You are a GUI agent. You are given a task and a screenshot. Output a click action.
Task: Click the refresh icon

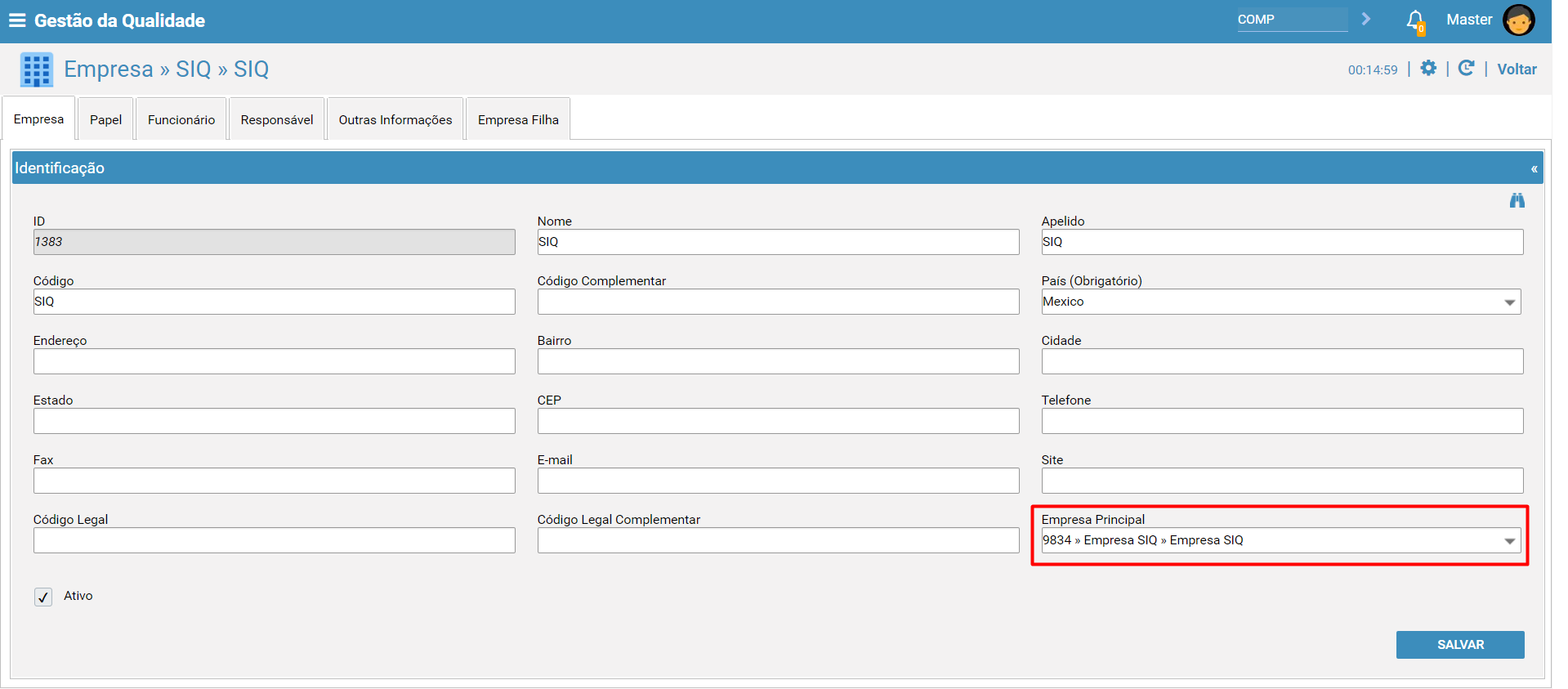(x=1466, y=68)
